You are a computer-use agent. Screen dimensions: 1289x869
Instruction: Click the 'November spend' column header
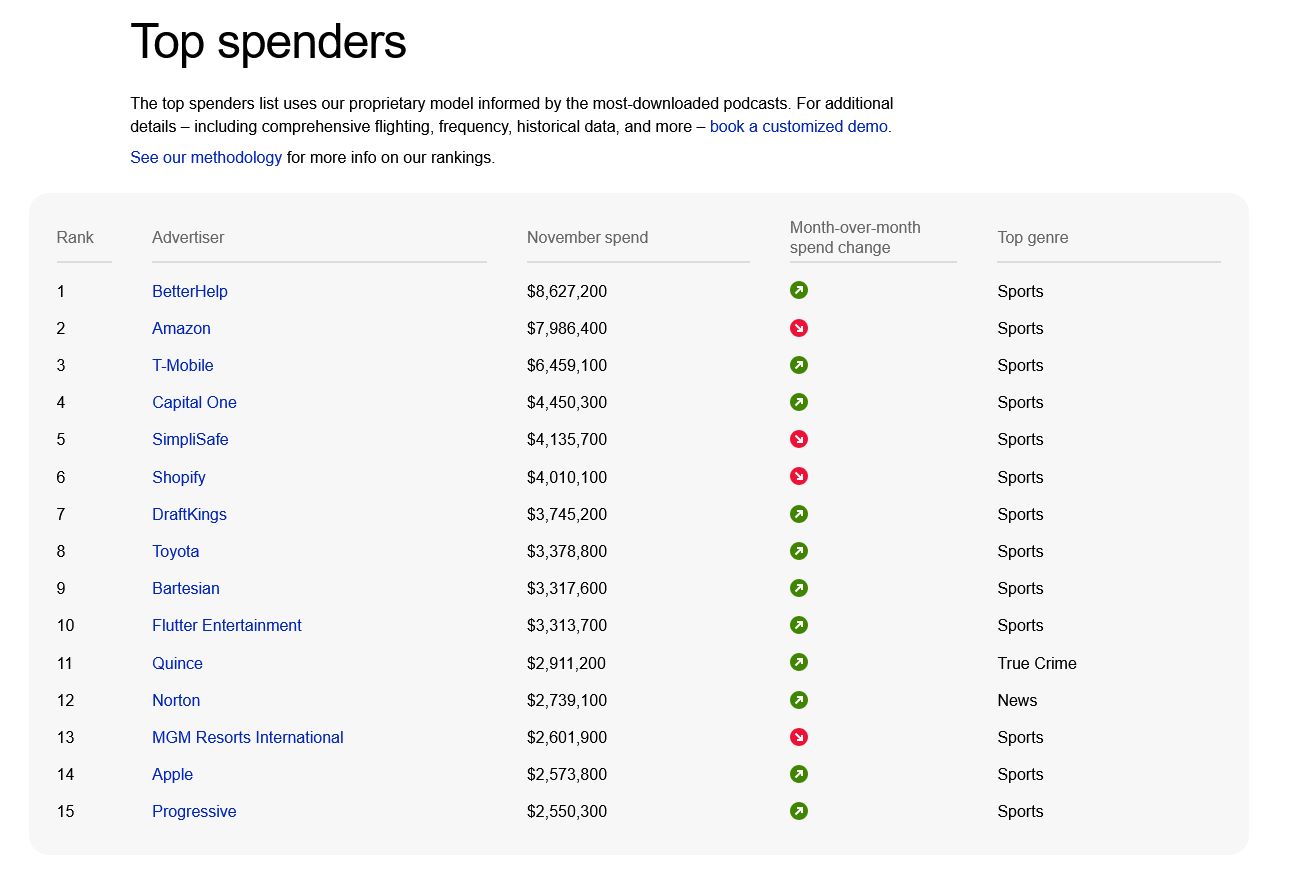pyautogui.click(x=587, y=238)
